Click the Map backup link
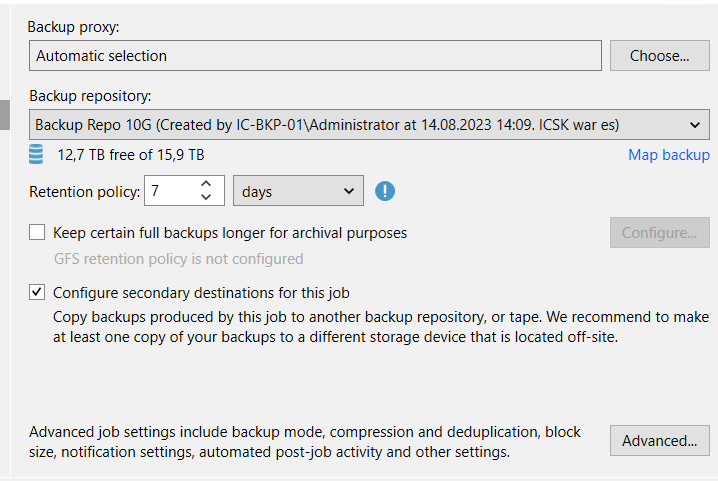Image resolution: width=718 pixels, height=481 pixels. 668,155
